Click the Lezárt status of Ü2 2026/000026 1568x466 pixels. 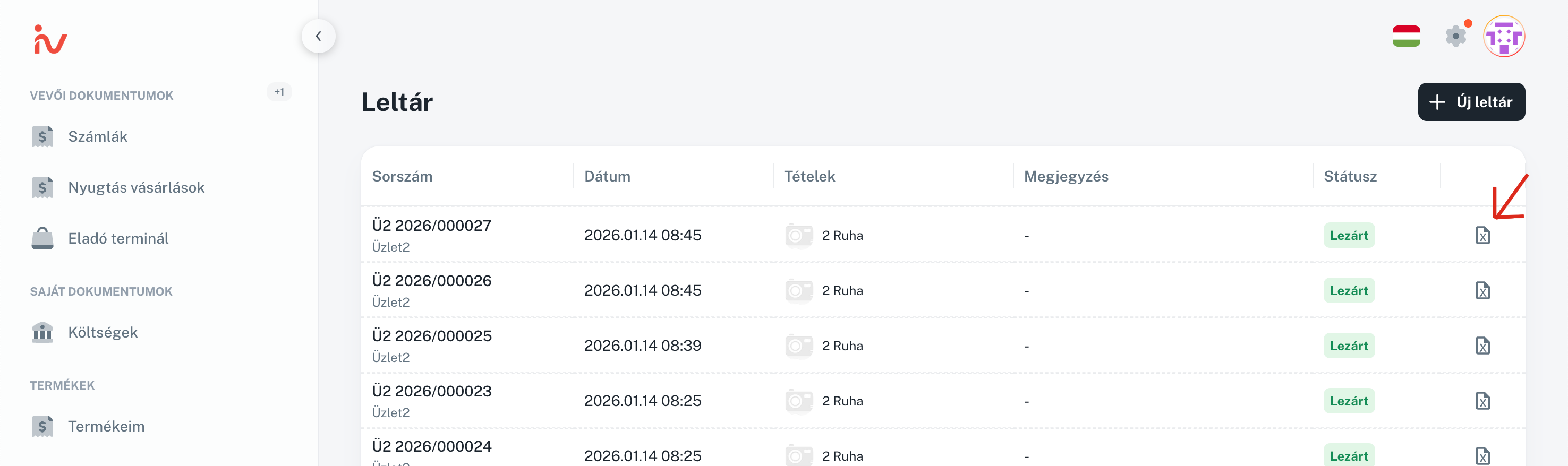pyautogui.click(x=1348, y=291)
